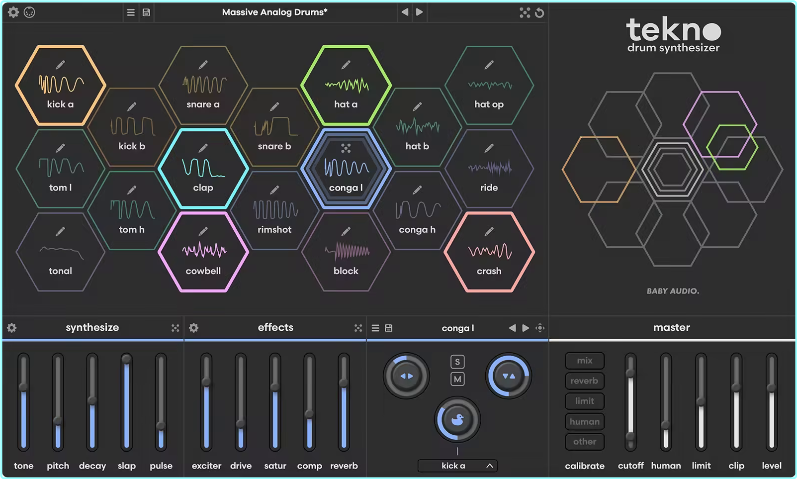Screen dimensions: 797x479
Task: Open the global settings gear icon
Action: (x=13, y=12)
